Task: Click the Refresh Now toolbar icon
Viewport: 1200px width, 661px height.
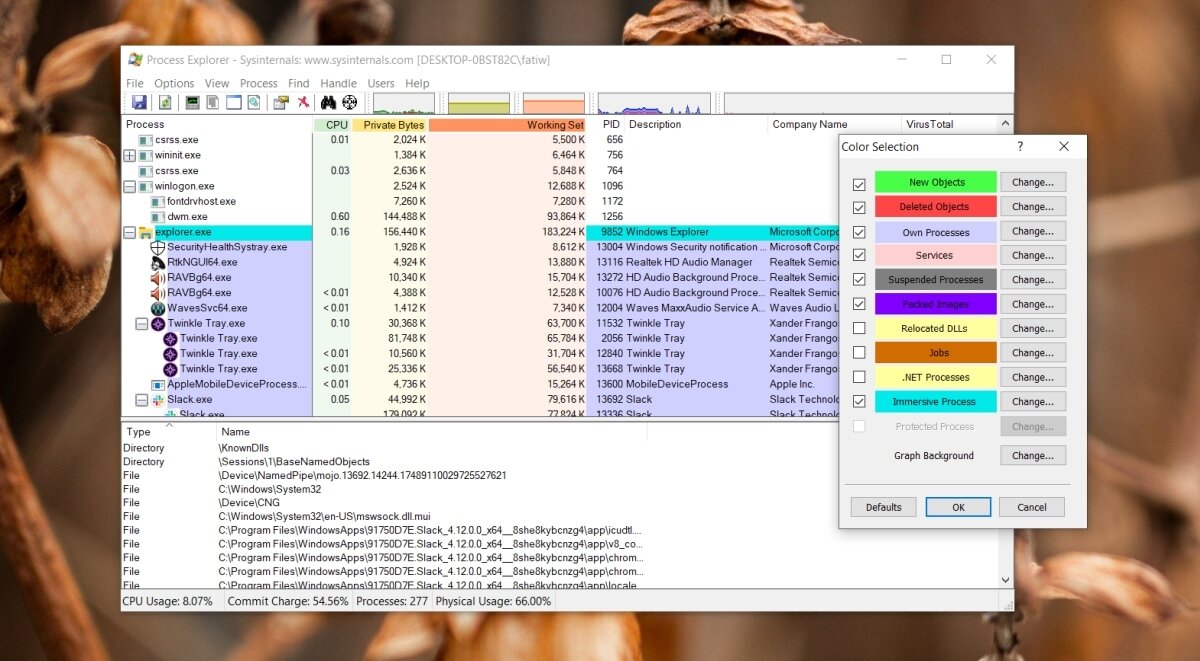Action: click(165, 103)
